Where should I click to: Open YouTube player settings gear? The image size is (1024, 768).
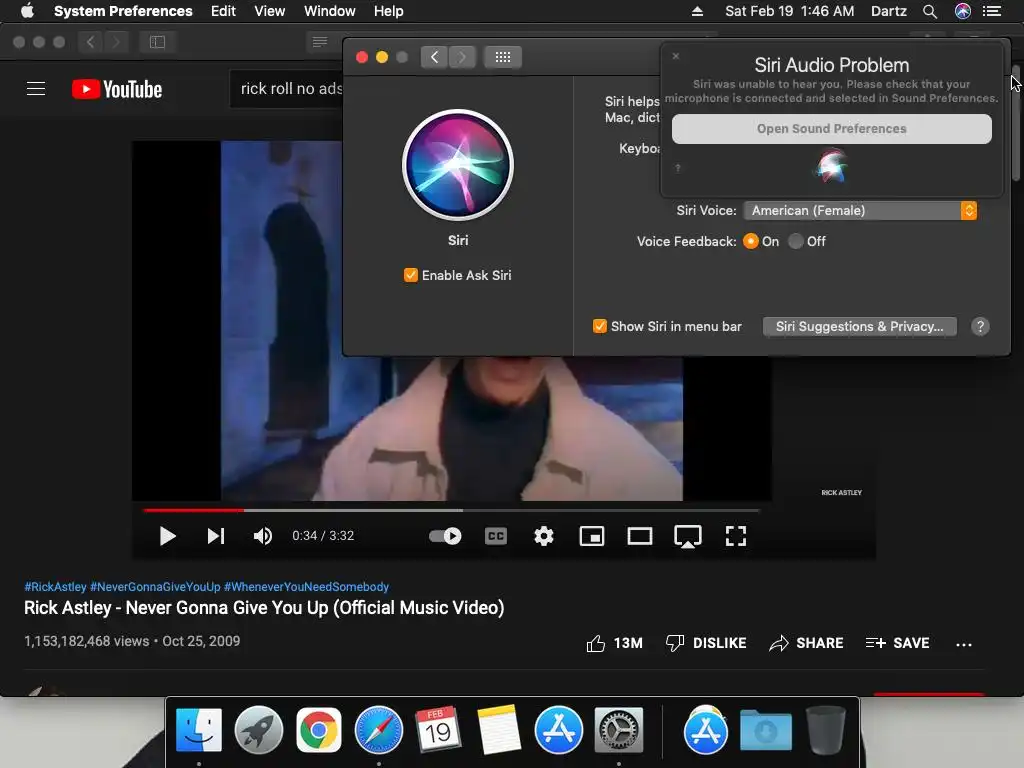tap(543, 536)
